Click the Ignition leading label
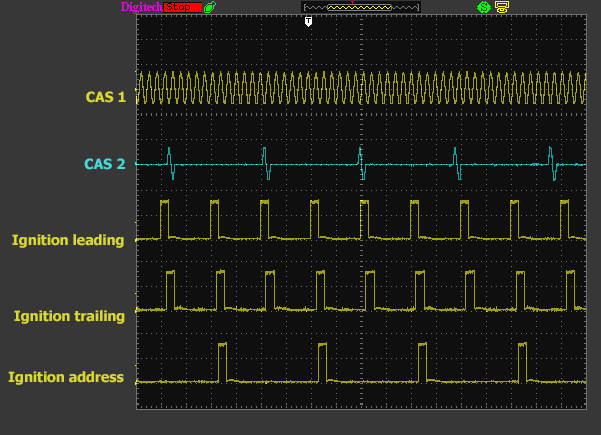Viewport: 601px width, 435px height. click(x=68, y=240)
